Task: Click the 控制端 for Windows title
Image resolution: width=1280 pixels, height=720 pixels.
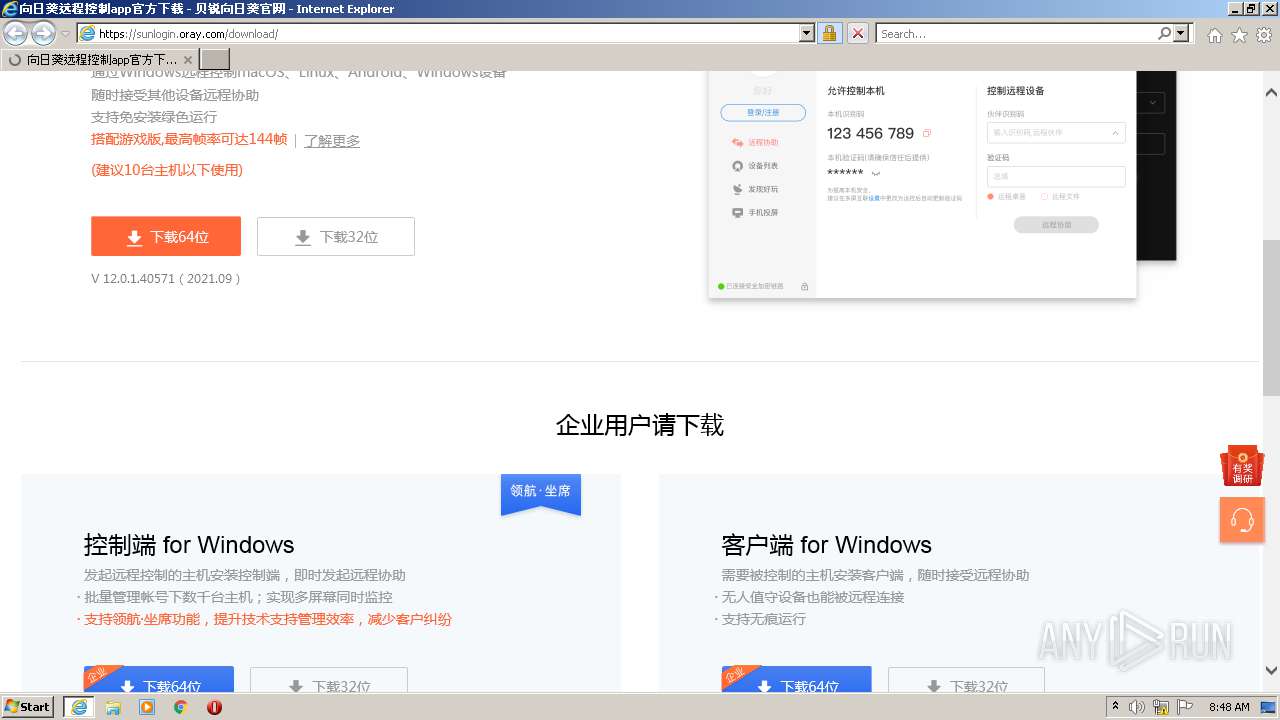Action: (x=189, y=545)
